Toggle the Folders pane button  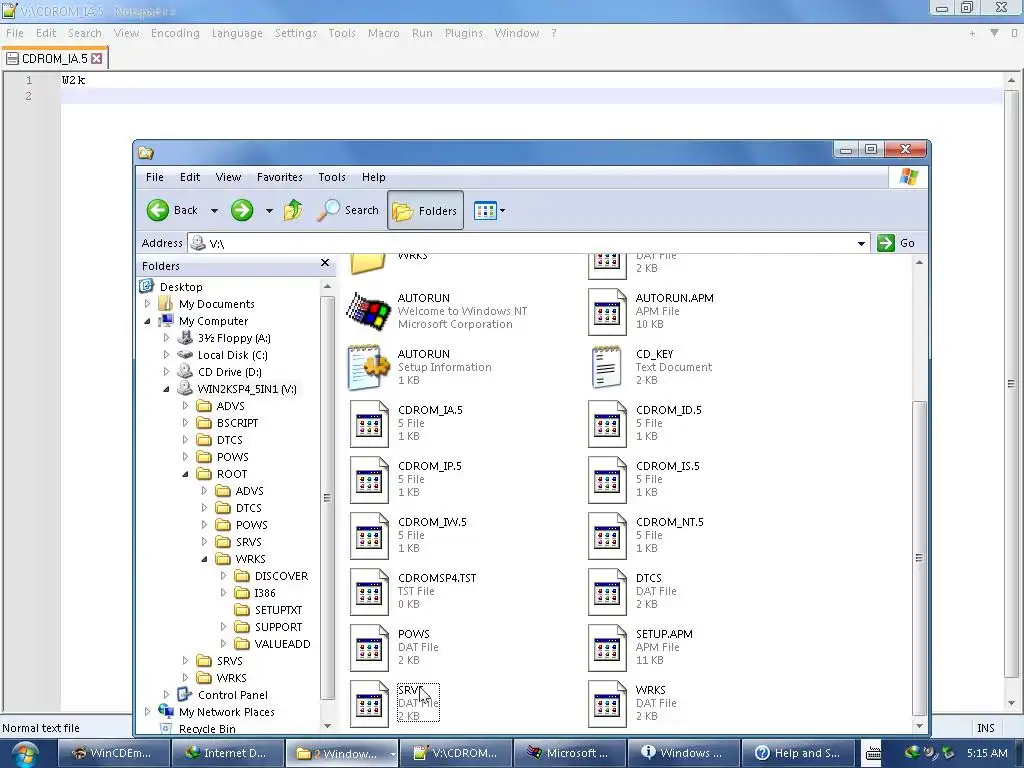click(425, 210)
